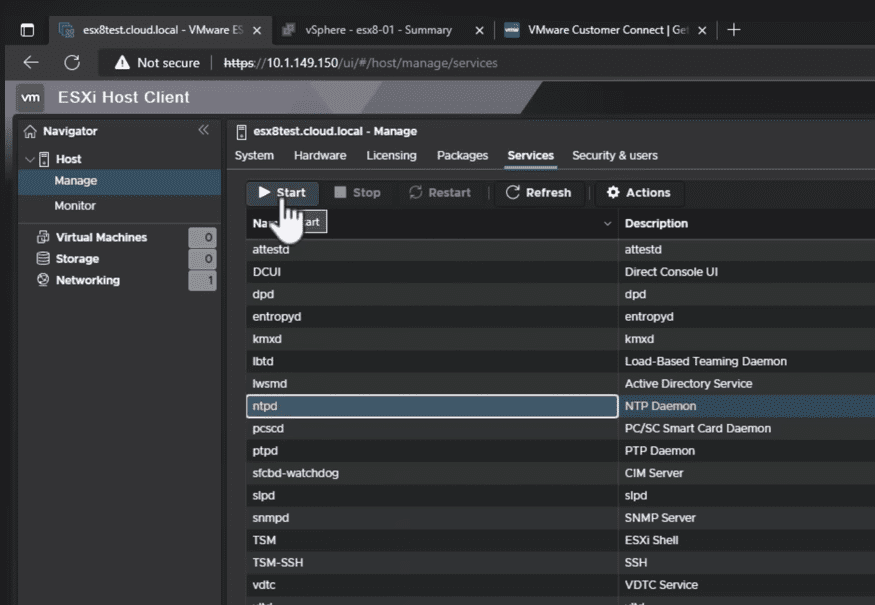Image resolution: width=875 pixels, height=605 pixels.
Task: Switch to the Security & users tab
Action: [x=614, y=156]
